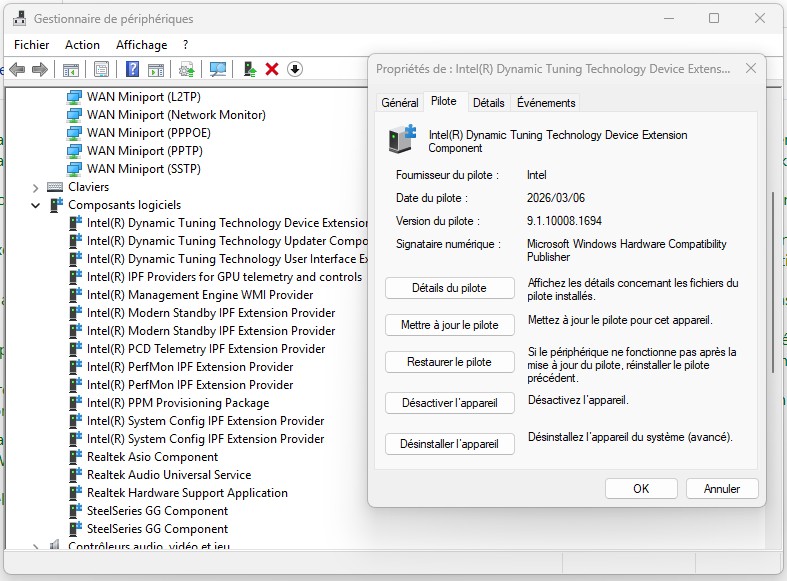Click the red X uninstall device icon
Viewport: 787px width, 581px height.
[271, 69]
